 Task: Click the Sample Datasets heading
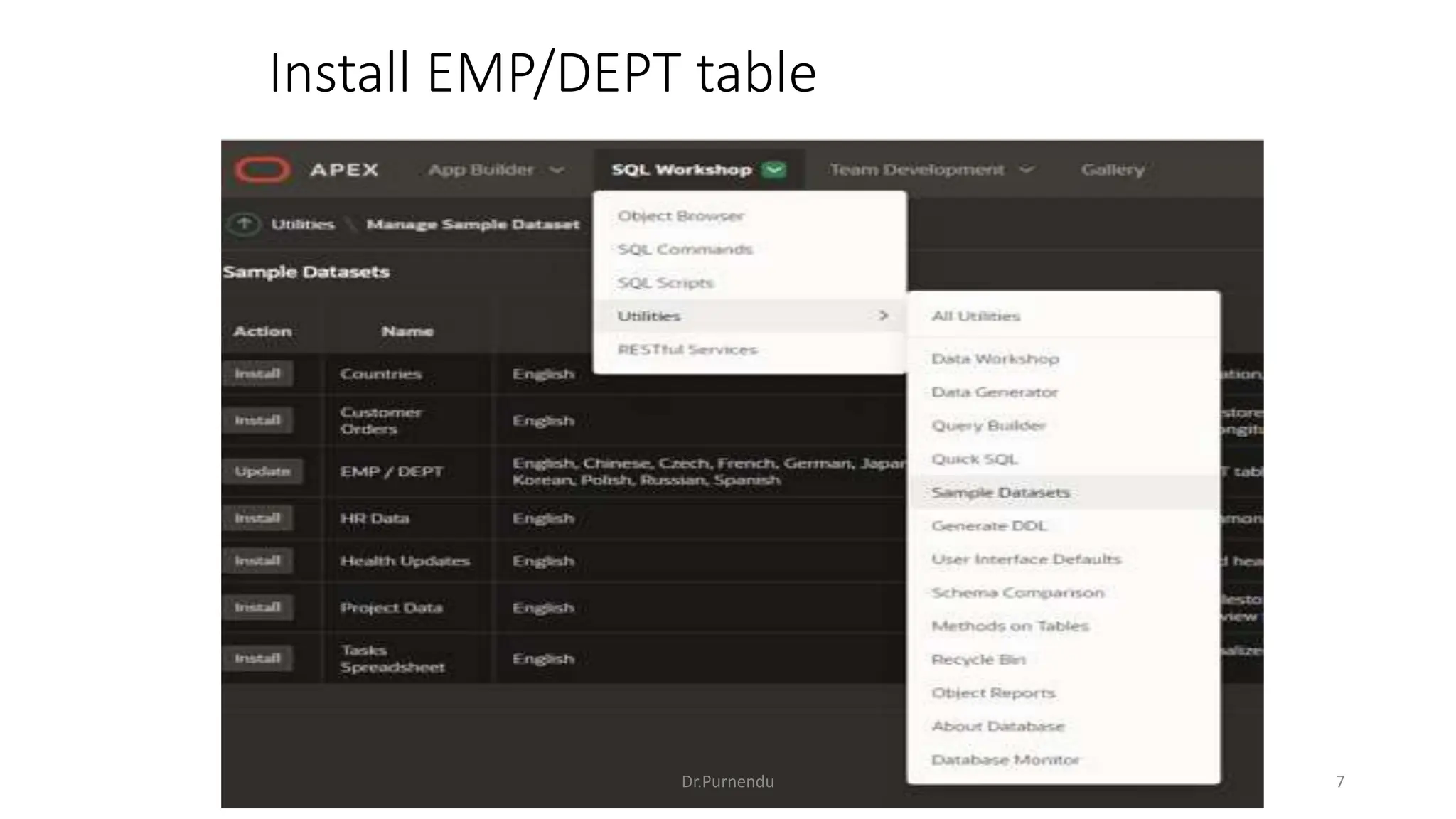point(306,272)
